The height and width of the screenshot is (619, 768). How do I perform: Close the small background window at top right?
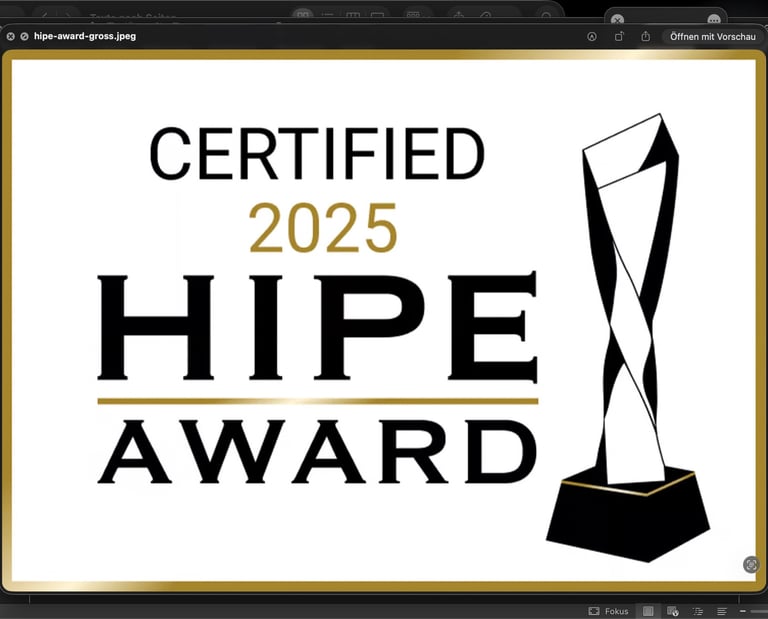tap(618, 20)
